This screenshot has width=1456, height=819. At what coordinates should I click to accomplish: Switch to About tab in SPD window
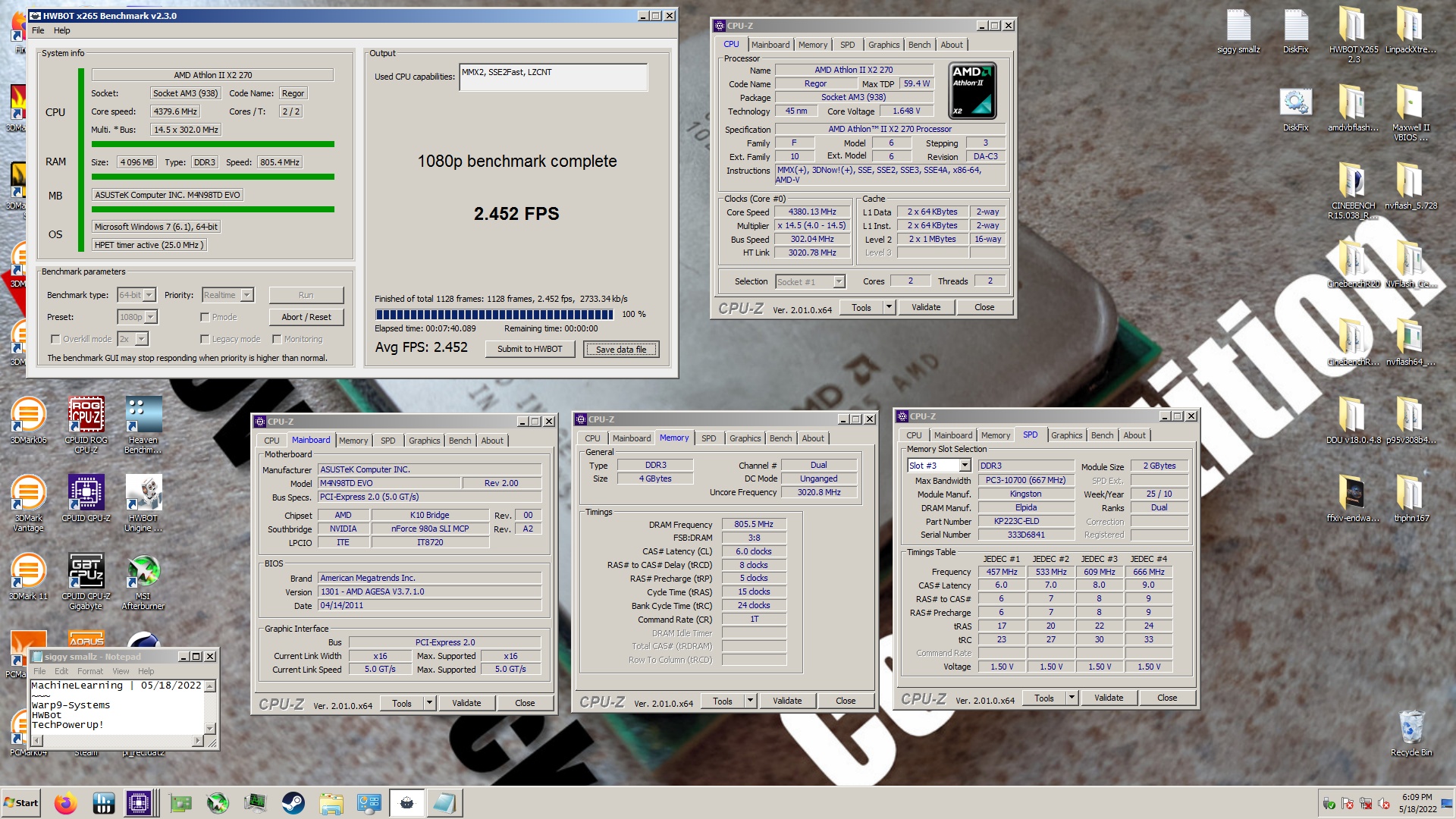(1134, 435)
